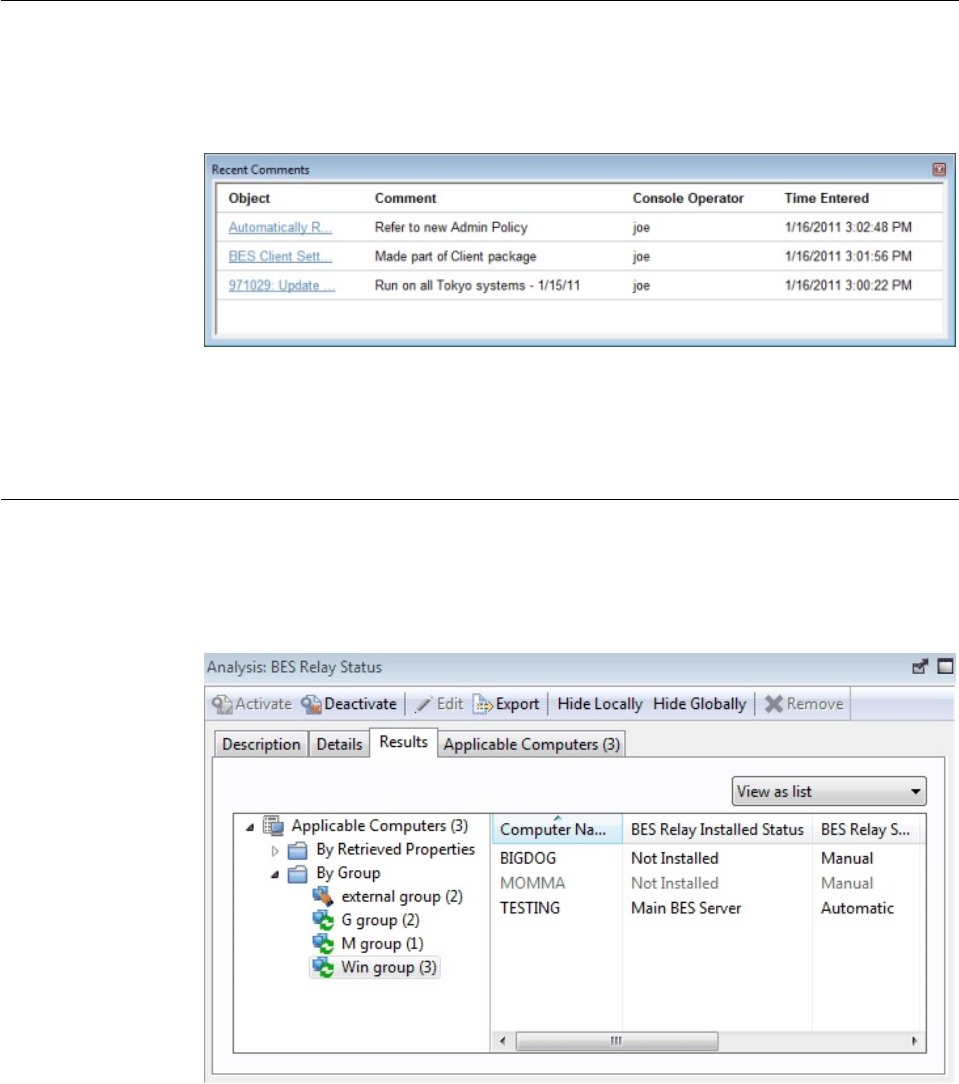959x1084 pixels.
Task: Select 'Win group (3)' in the tree
Action: [x=389, y=967]
